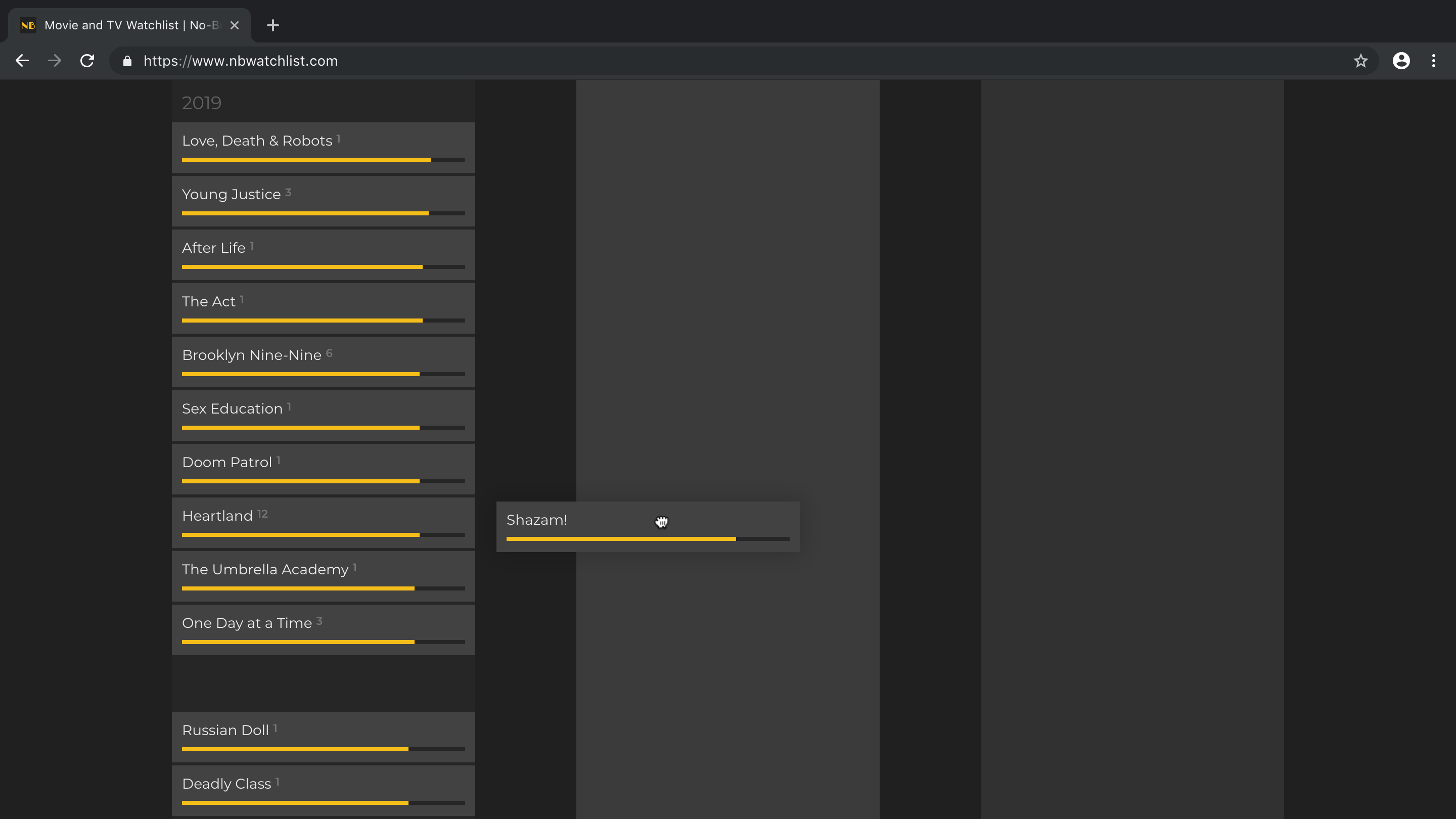This screenshot has height=819, width=1456.
Task: Click the Brooklyn Nine-Nine progress bar
Action: tap(324, 374)
